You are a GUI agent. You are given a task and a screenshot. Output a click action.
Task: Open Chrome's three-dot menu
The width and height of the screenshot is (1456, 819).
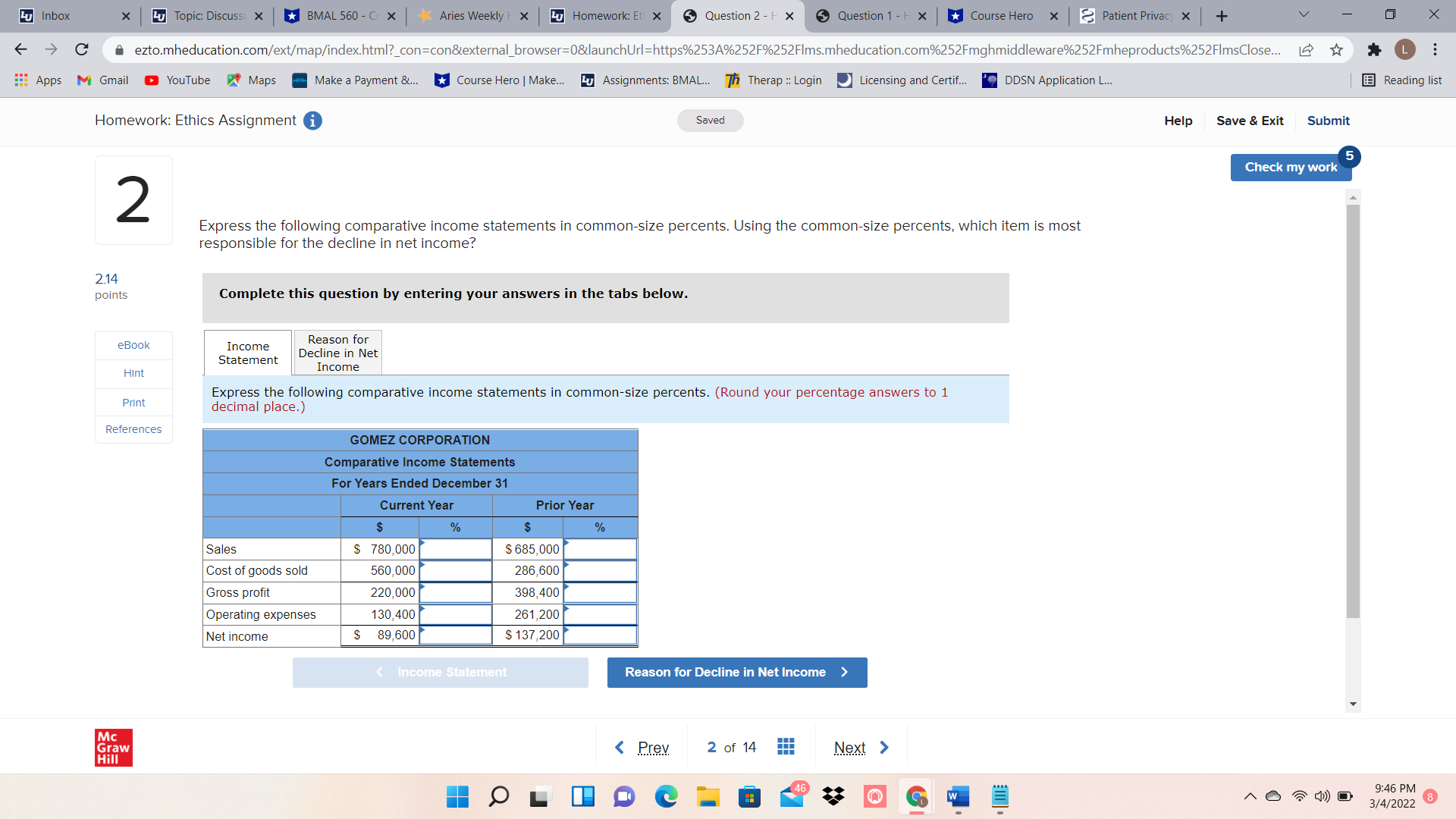(1435, 50)
